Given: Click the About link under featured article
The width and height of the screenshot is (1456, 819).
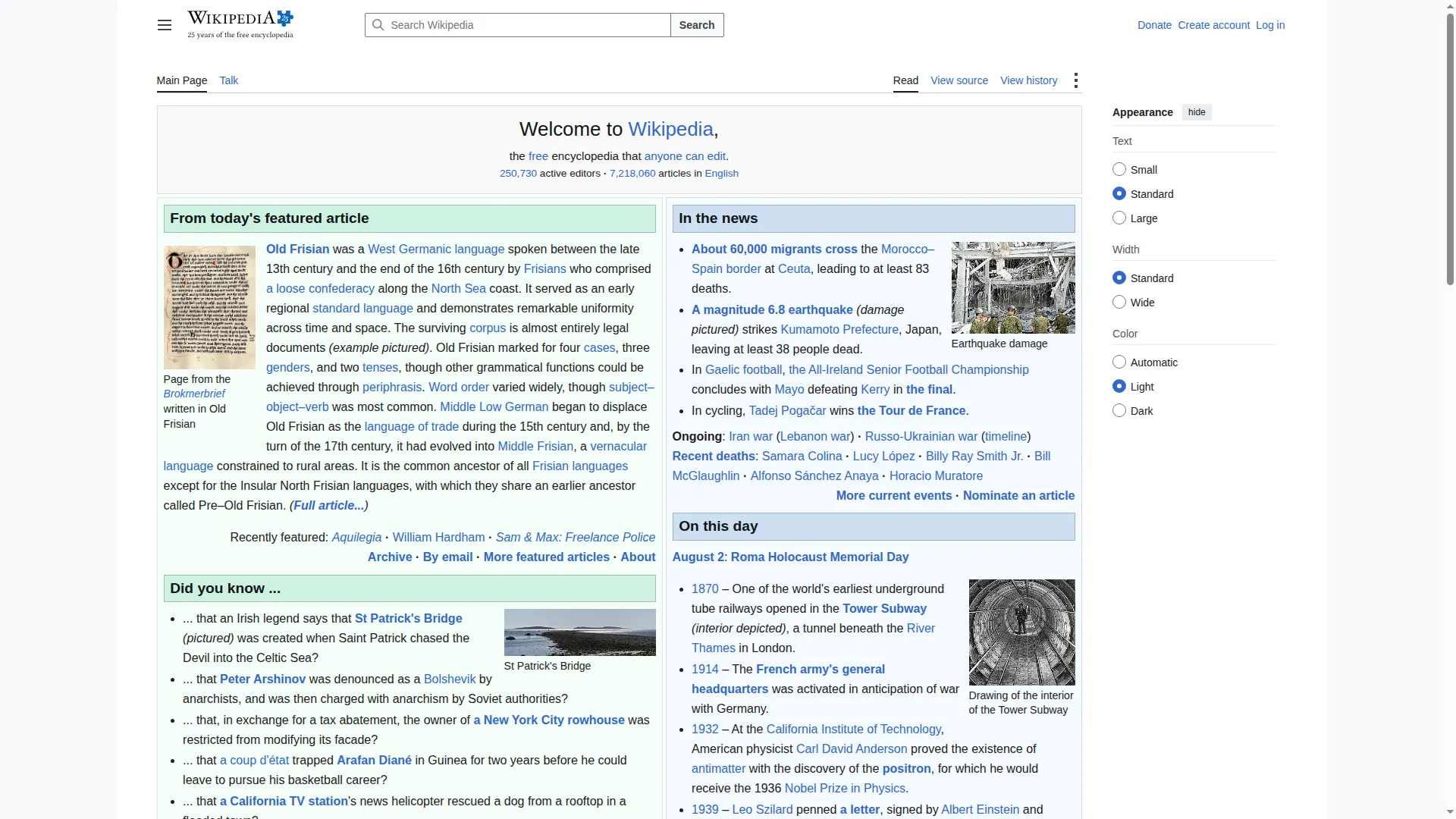Looking at the screenshot, I should click(638, 557).
